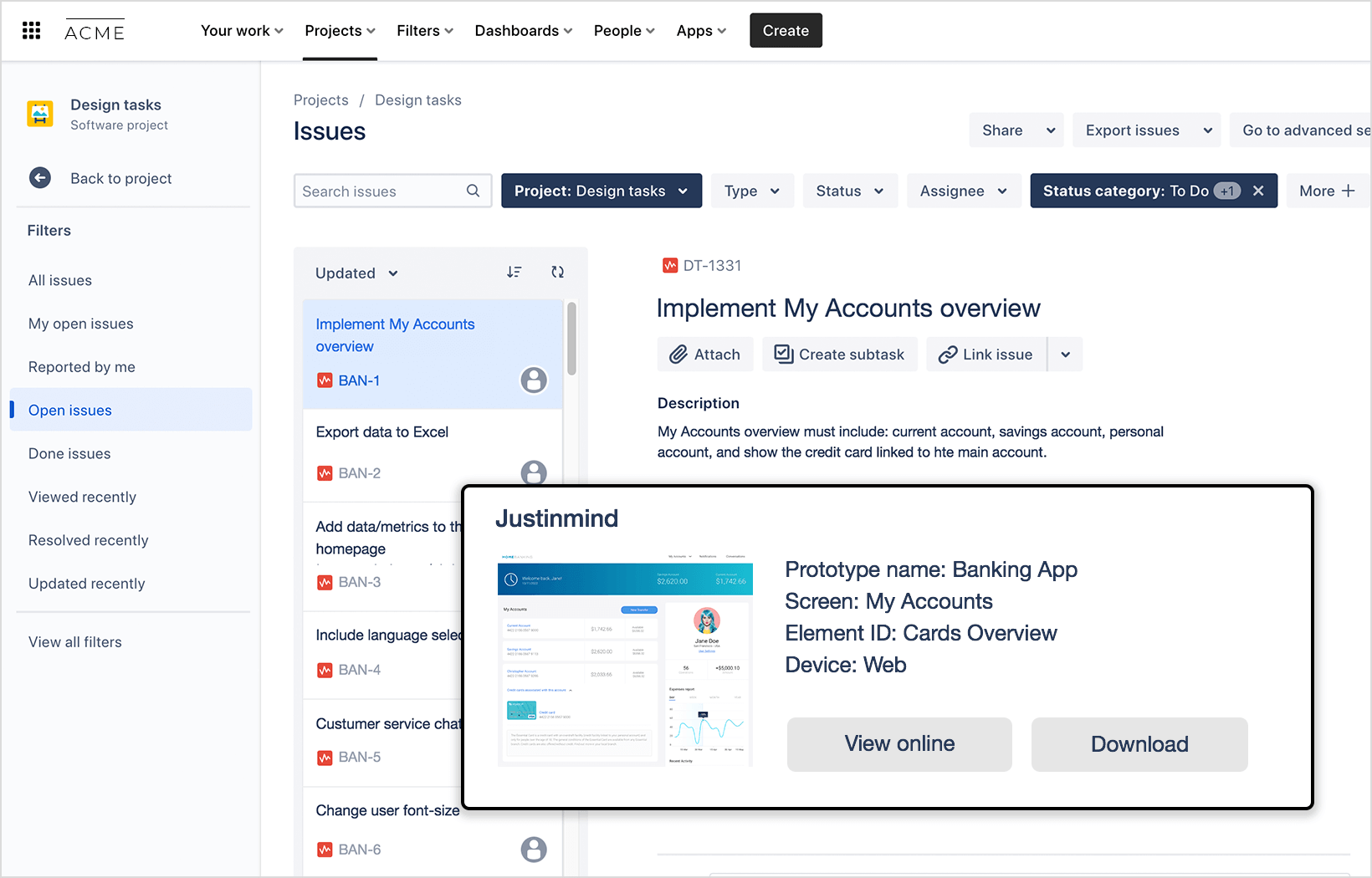
Task: Click the Projects breadcrumb link
Action: coord(321,100)
